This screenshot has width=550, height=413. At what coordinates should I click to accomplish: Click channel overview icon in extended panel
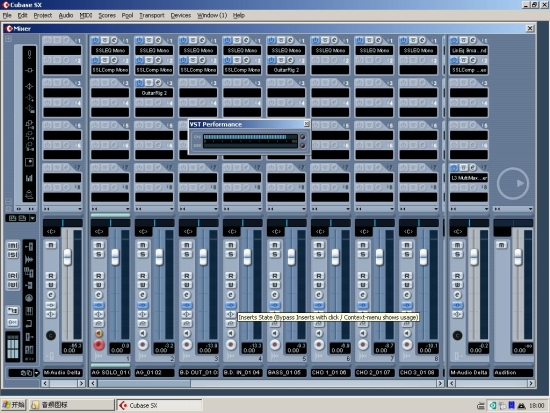coord(29,194)
